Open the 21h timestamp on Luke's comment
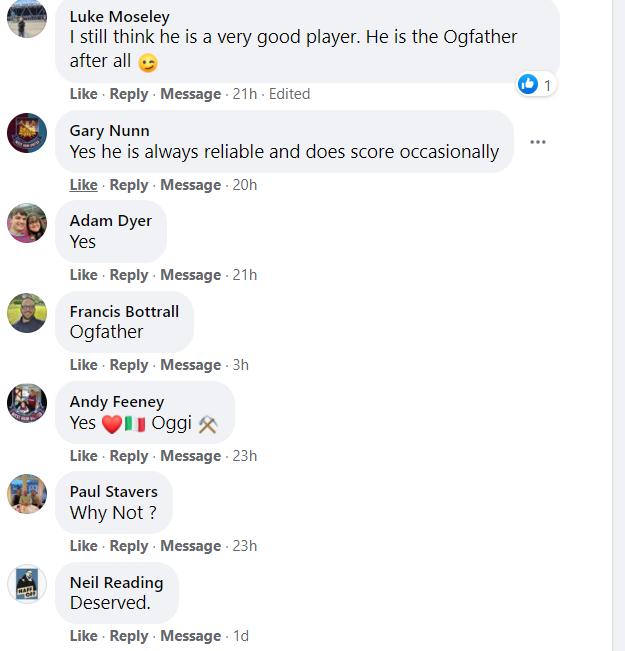This screenshot has width=625, height=651. tap(245, 94)
